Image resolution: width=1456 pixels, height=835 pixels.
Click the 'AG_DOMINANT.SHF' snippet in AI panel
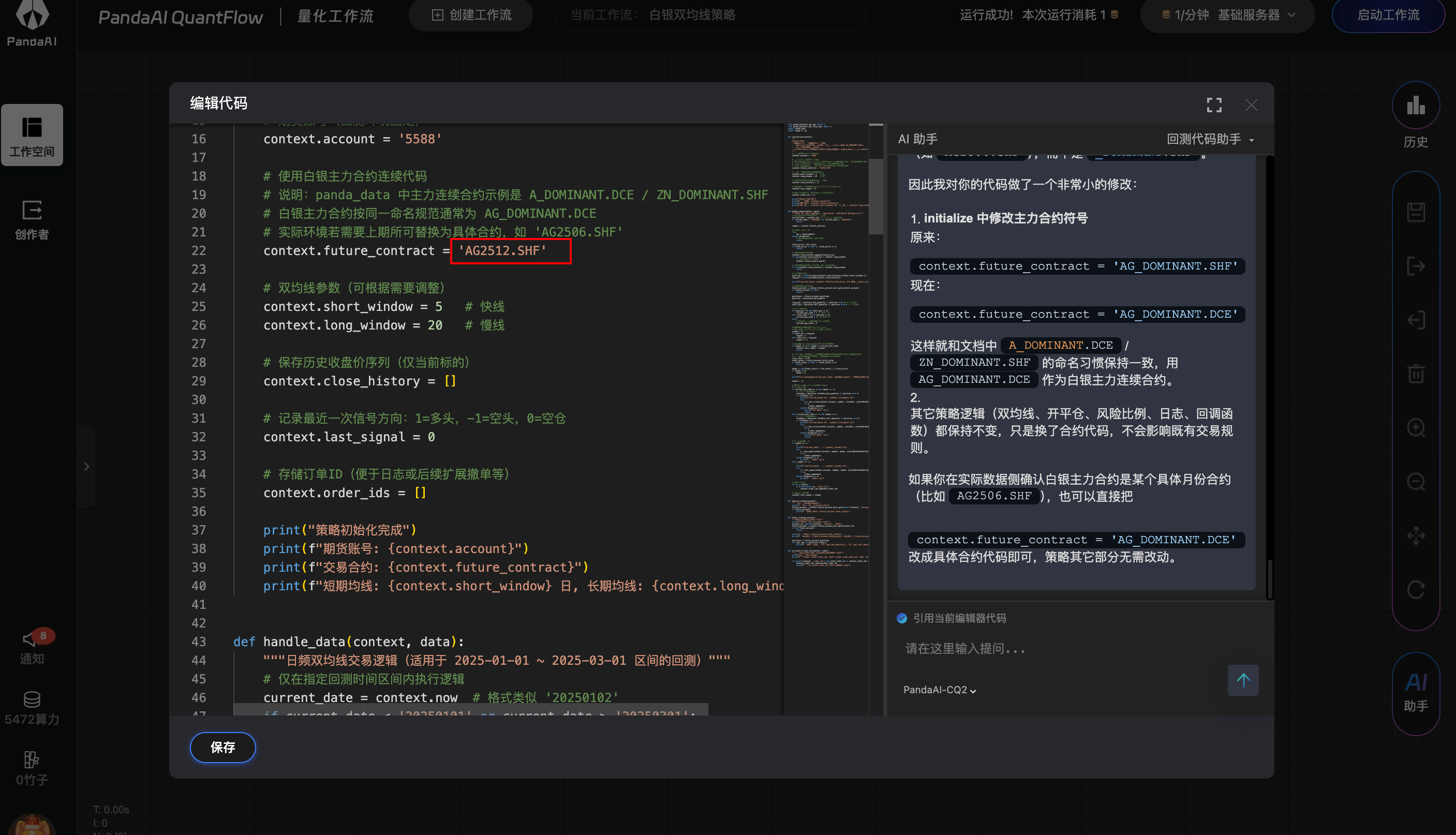1077,266
